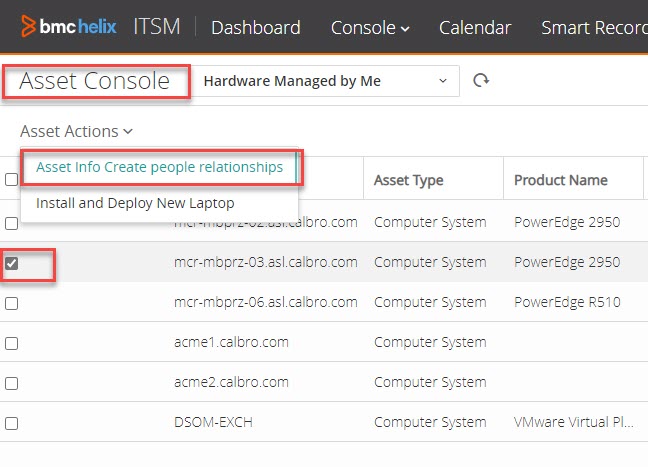The image size is (648, 467).
Task: Click the refresh icon beside the filter dropdown
Action: pyautogui.click(x=481, y=81)
